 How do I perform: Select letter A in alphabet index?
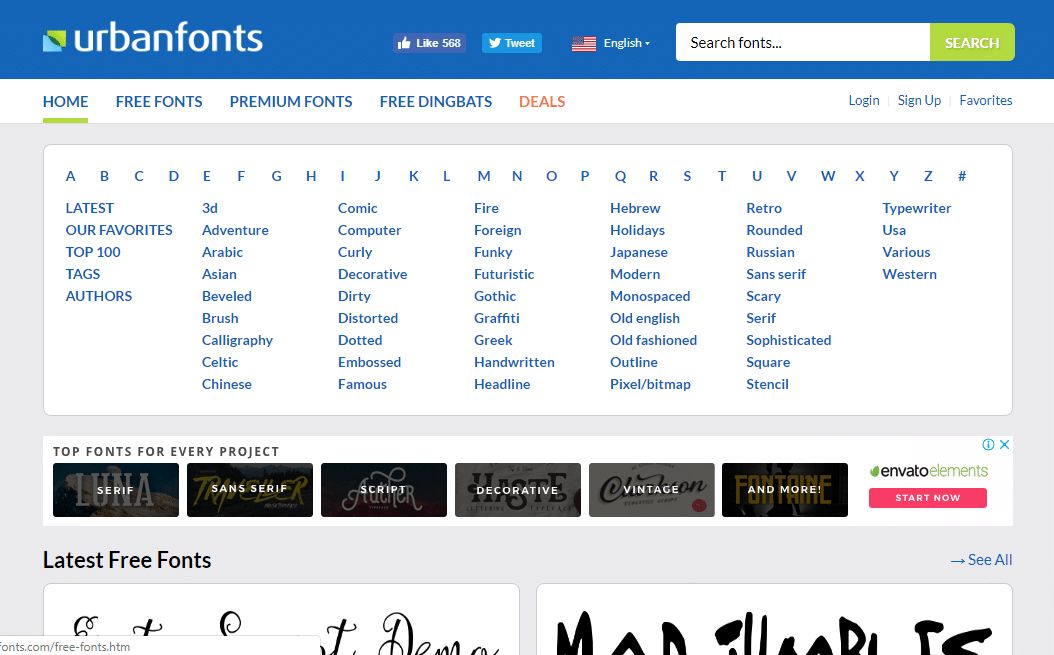[x=71, y=176]
